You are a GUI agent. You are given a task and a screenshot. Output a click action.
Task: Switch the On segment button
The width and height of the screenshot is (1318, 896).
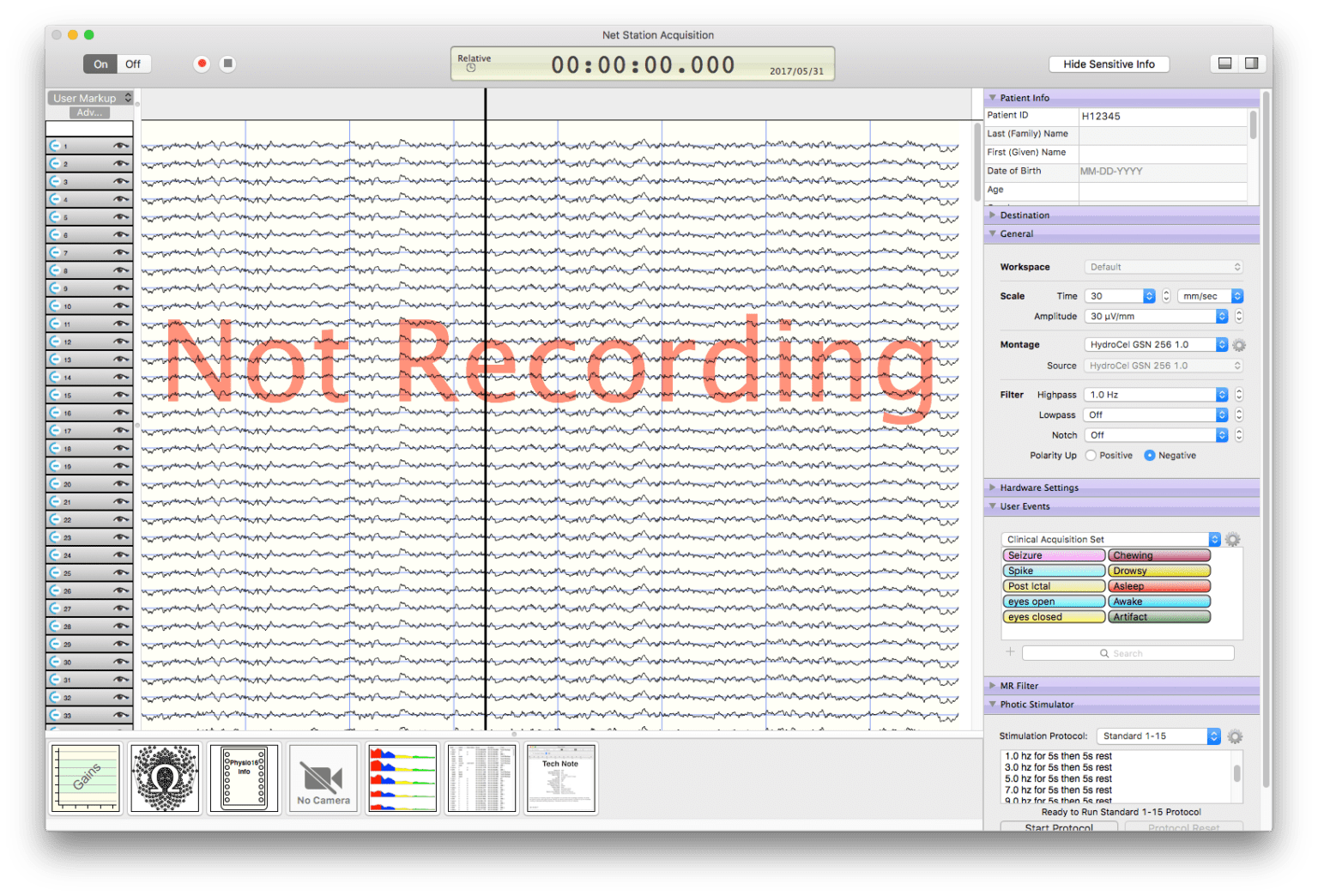click(x=100, y=64)
